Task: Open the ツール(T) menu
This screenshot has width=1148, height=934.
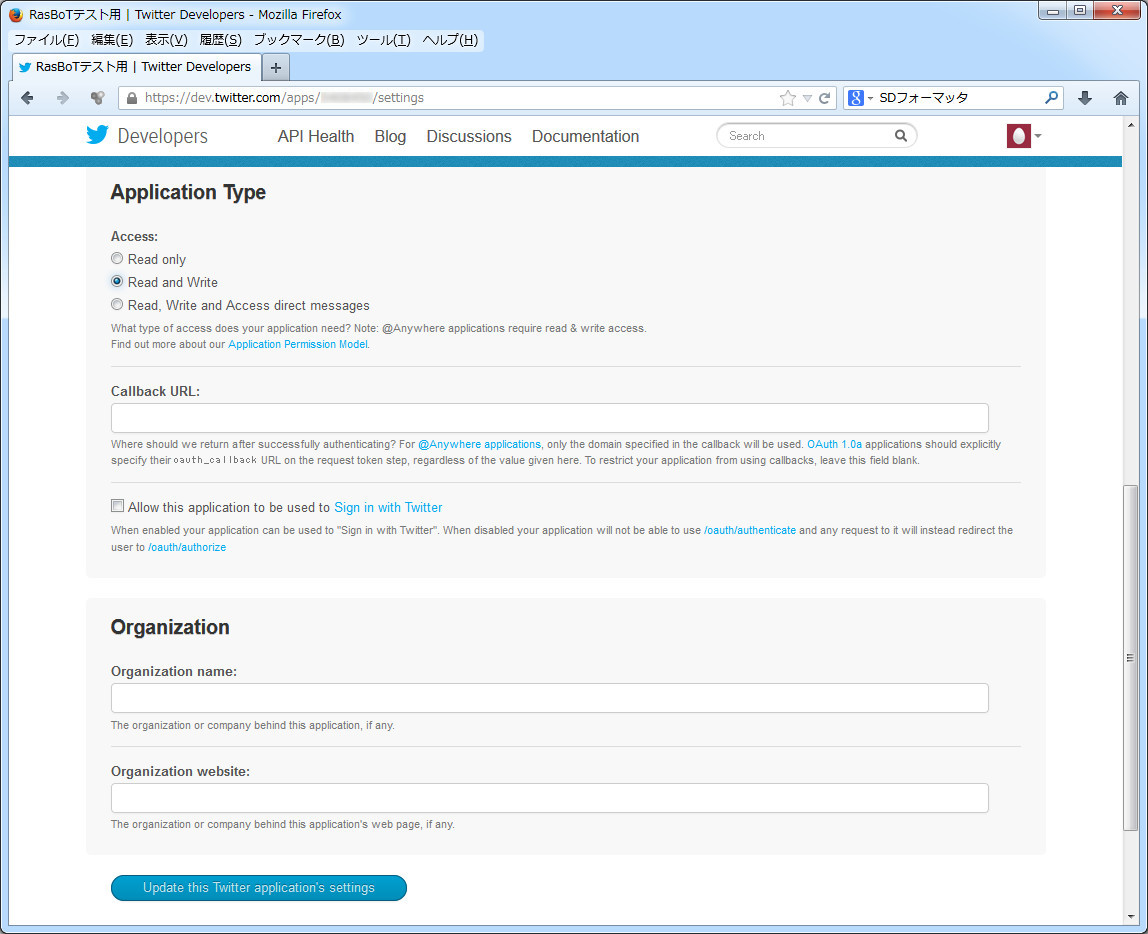Action: [x=384, y=40]
